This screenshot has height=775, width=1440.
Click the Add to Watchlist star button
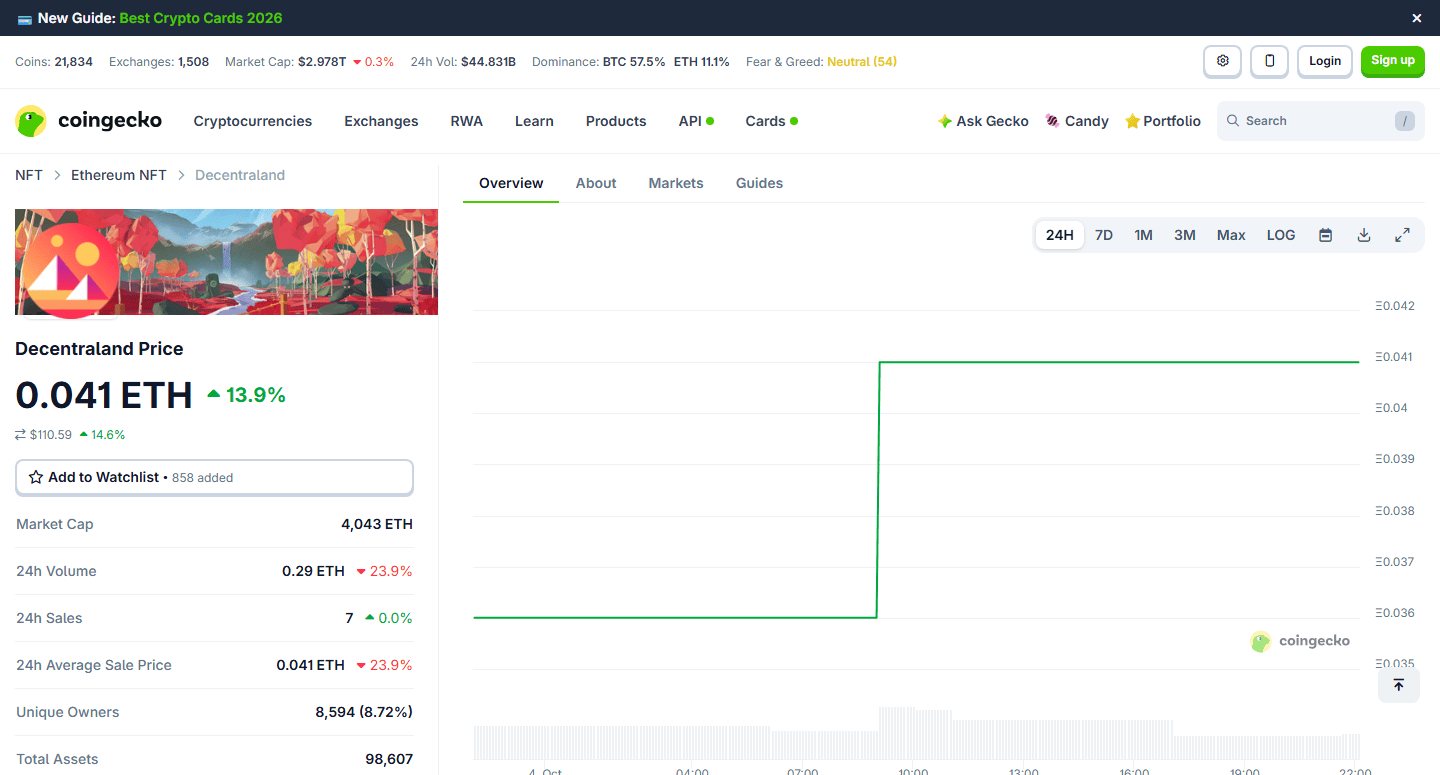(214, 478)
